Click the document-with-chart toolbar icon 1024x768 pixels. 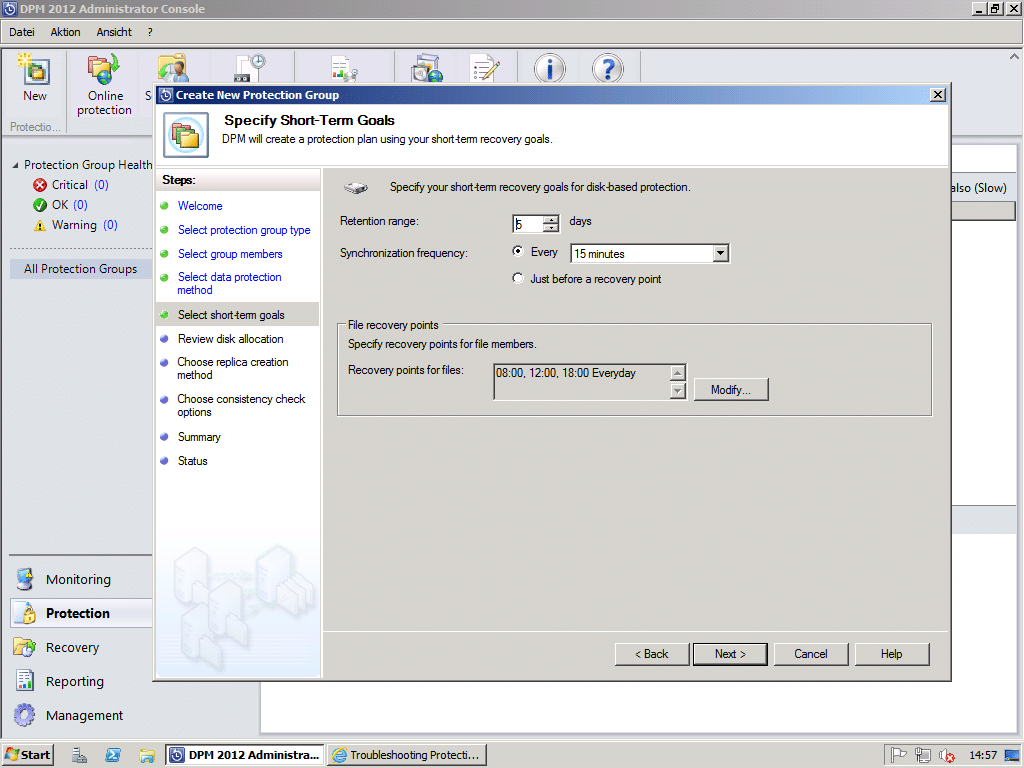tap(344, 68)
